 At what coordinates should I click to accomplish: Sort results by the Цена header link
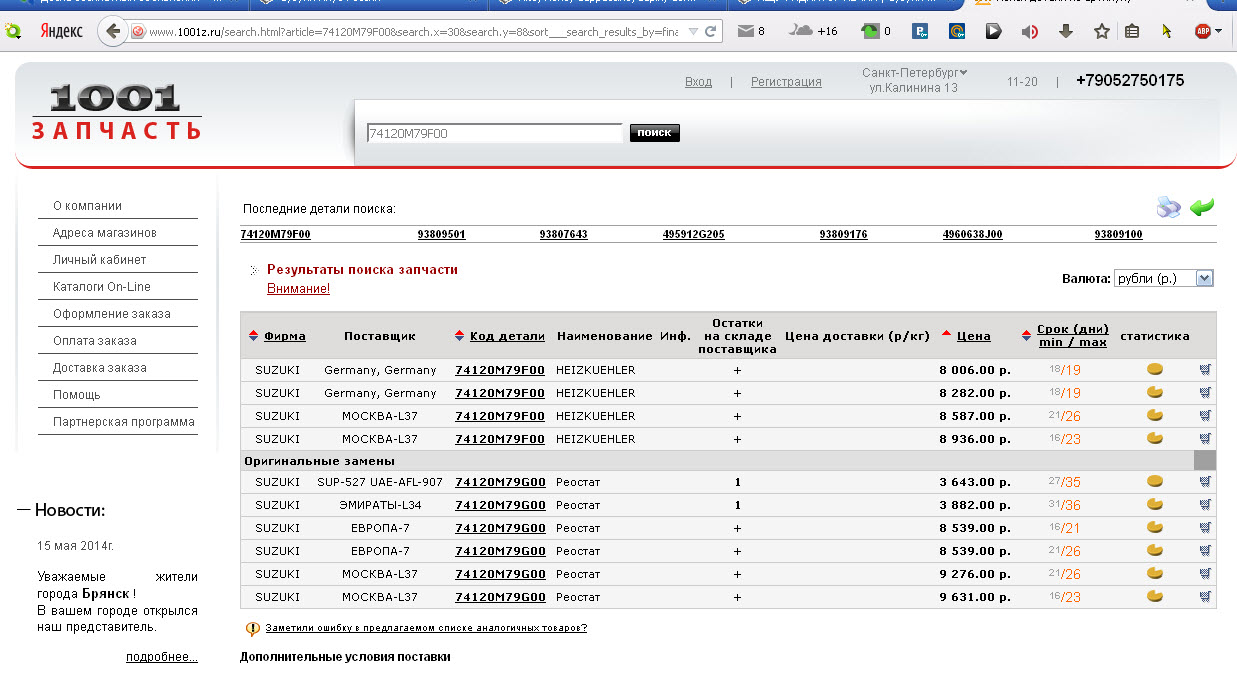973,336
